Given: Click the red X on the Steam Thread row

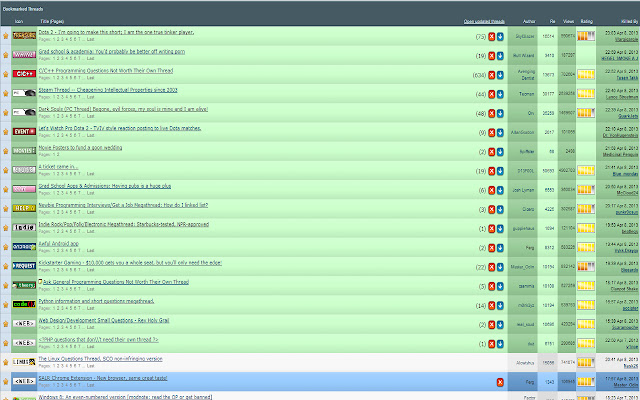Looking at the screenshot, I should coord(489,92).
